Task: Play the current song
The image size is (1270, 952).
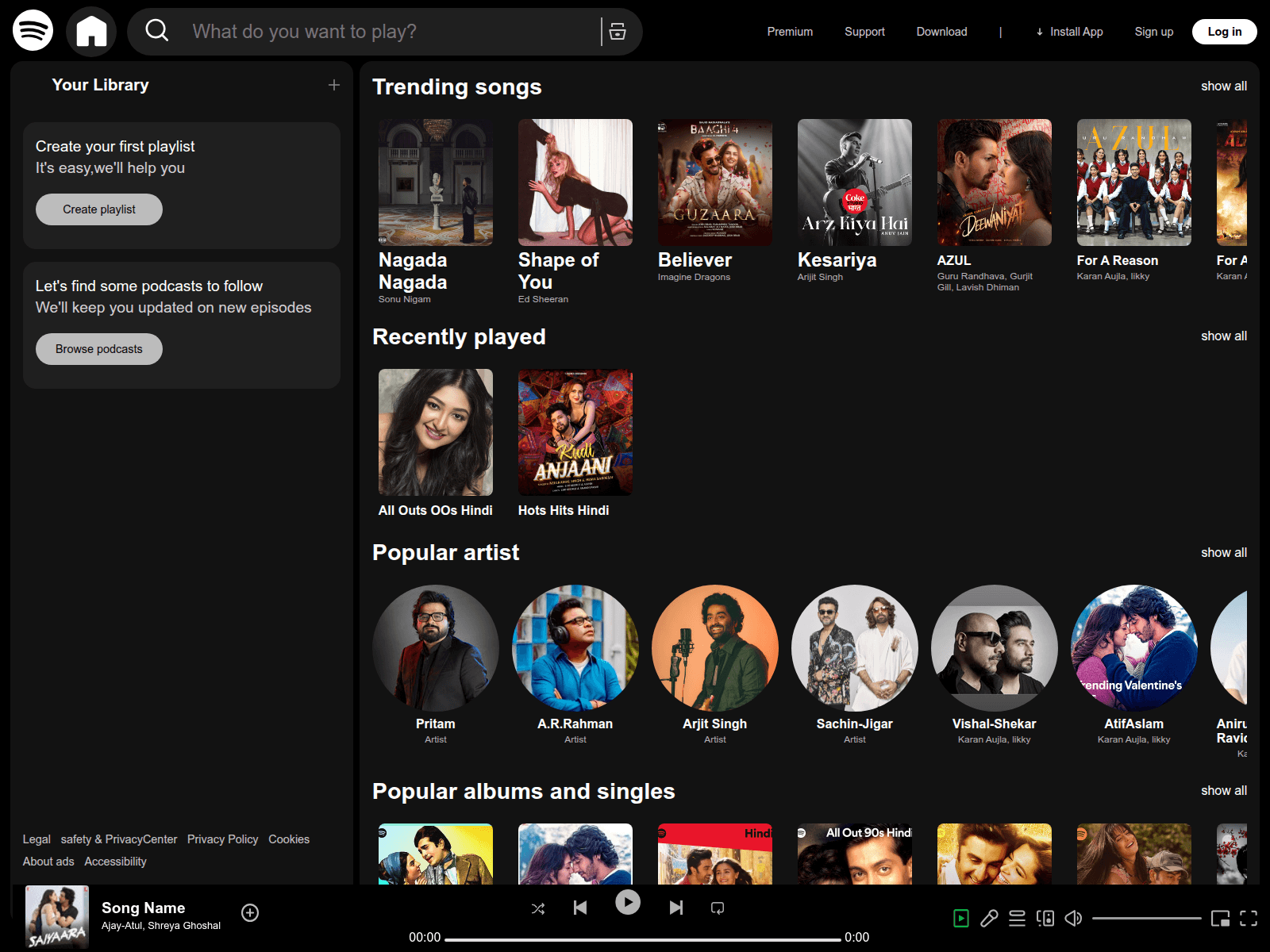Action: tap(628, 902)
